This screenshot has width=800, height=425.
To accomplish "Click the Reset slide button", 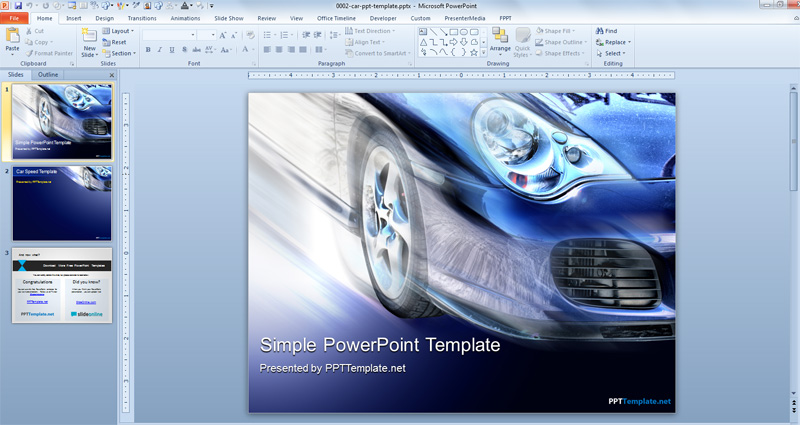I will (114, 42).
